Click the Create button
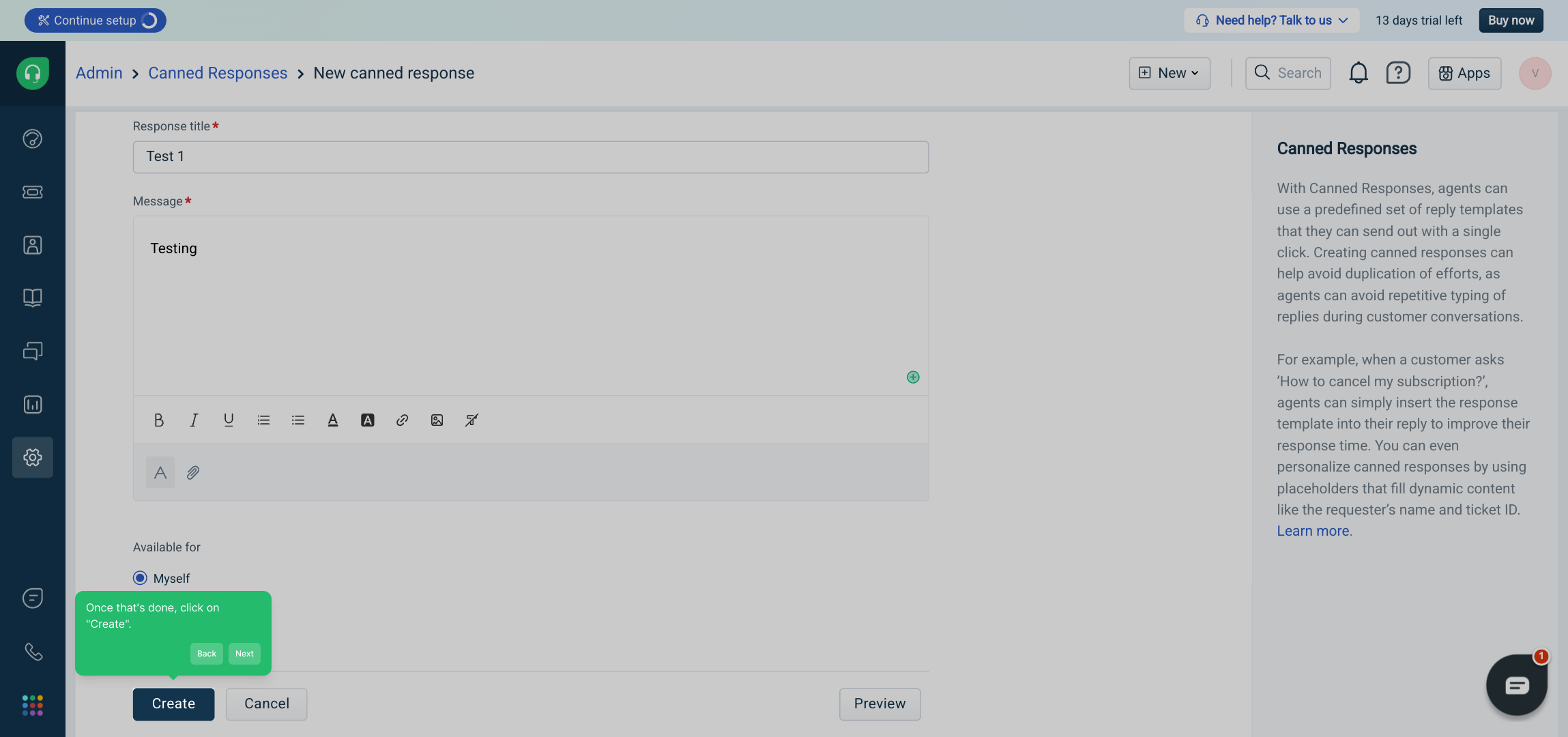This screenshot has width=1568, height=737. pyautogui.click(x=173, y=704)
